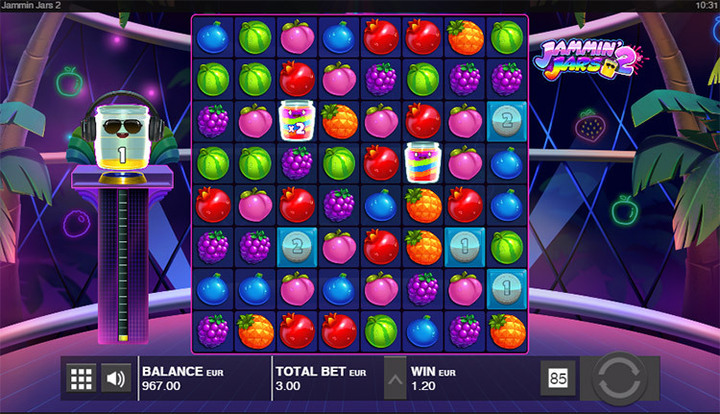Image resolution: width=720 pixels, height=414 pixels.
Task: Open the grid menu icon
Action: tap(81, 378)
